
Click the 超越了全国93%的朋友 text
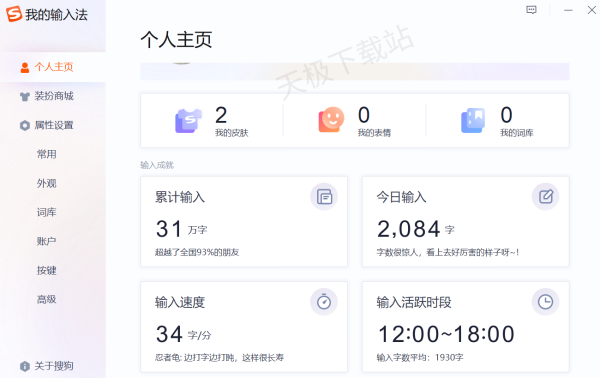pos(197,253)
